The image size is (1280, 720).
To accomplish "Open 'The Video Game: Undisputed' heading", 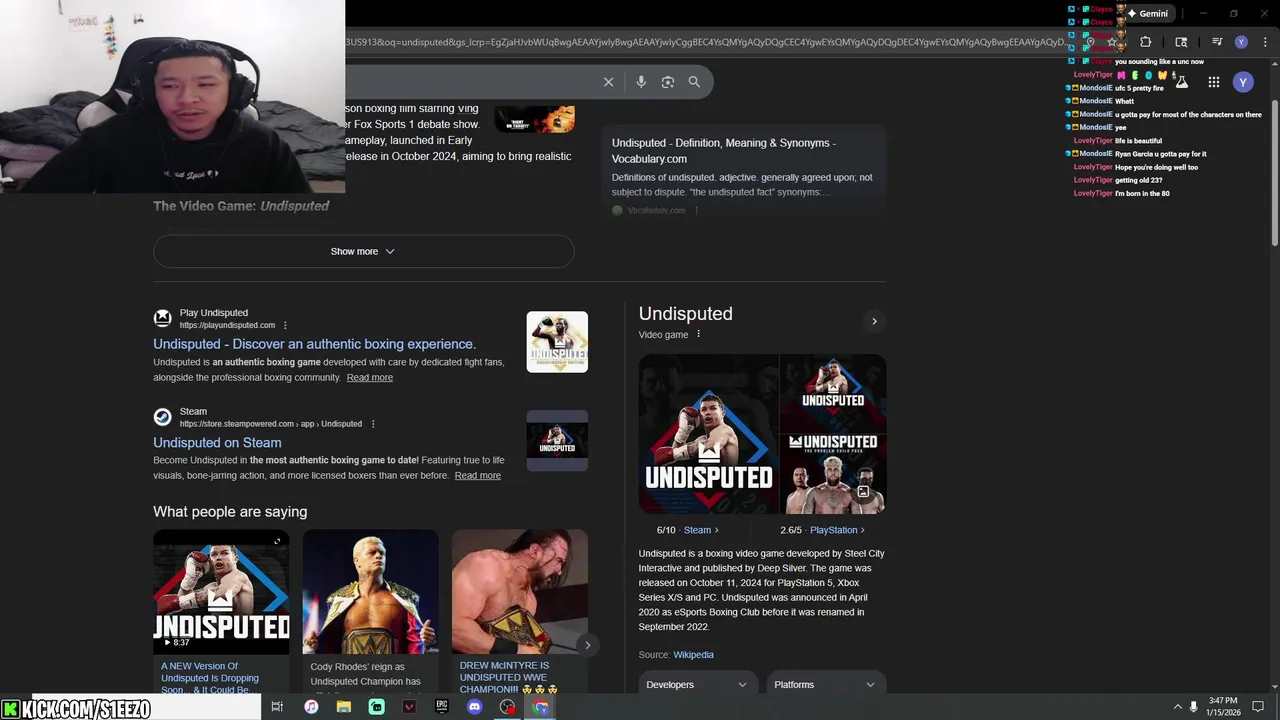I will tap(241, 206).
